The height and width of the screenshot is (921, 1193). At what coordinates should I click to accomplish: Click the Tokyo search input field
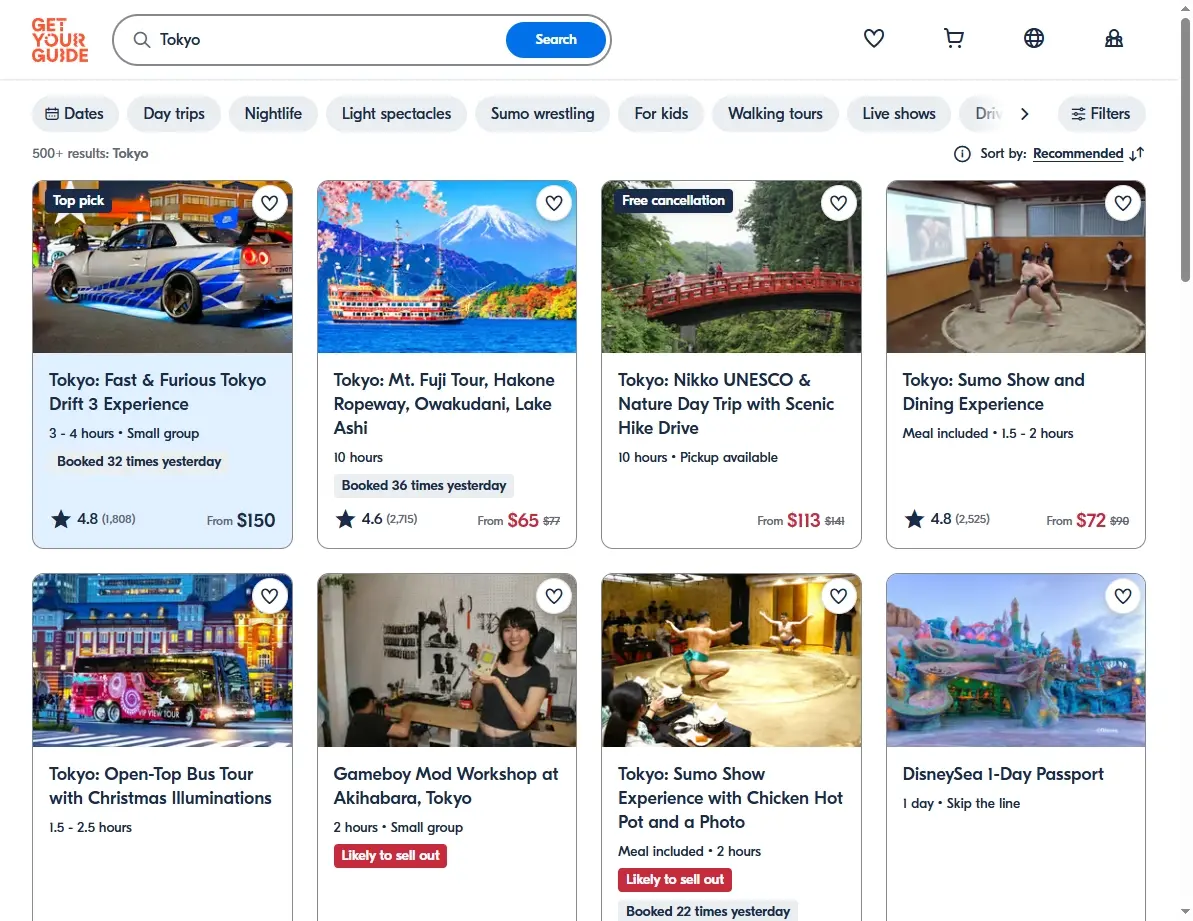coord(327,40)
